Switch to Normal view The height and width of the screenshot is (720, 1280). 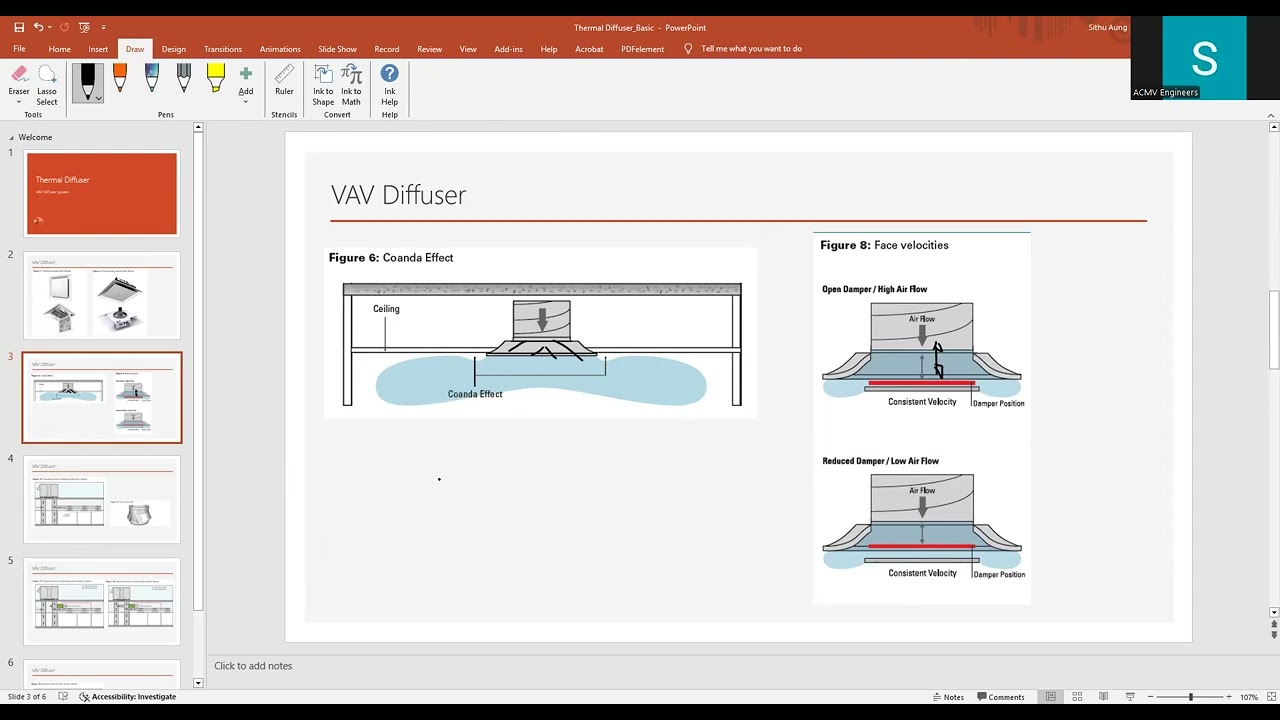point(1050,697)
